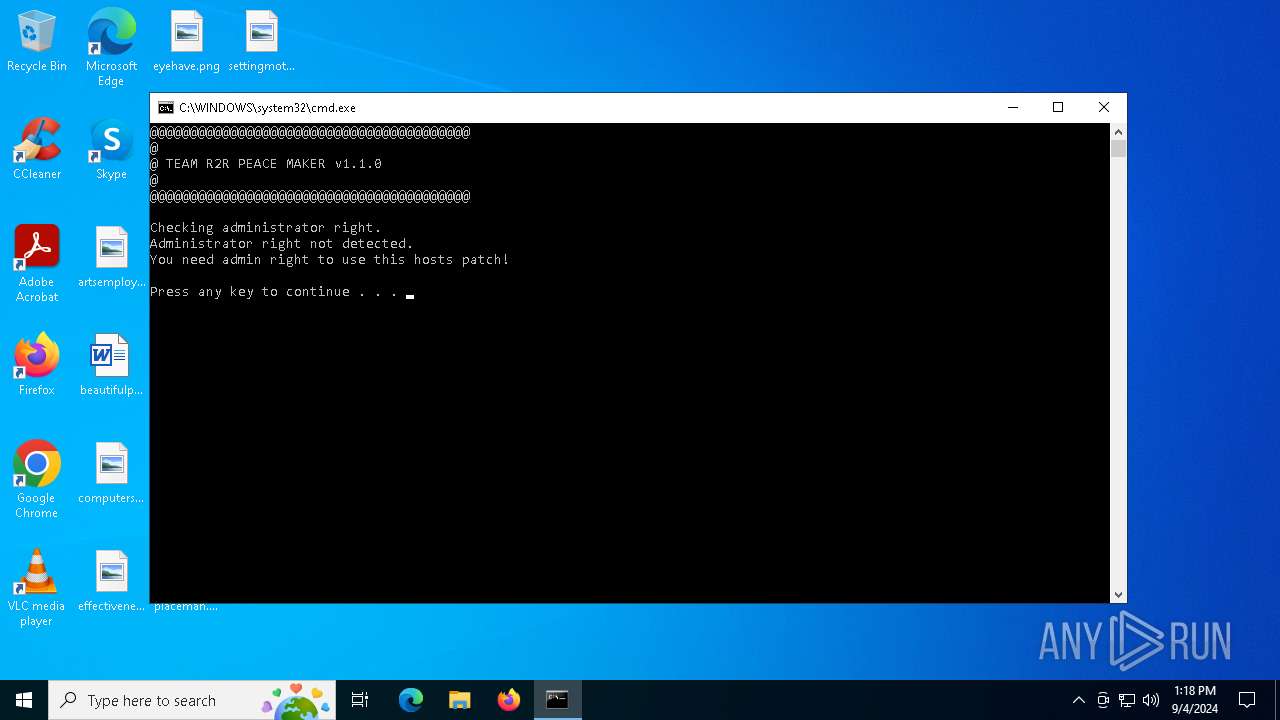This screenshot has width=1280, height=720.
Task: Click the 'You need admin right' line
Action: click(x=329, y=260)
